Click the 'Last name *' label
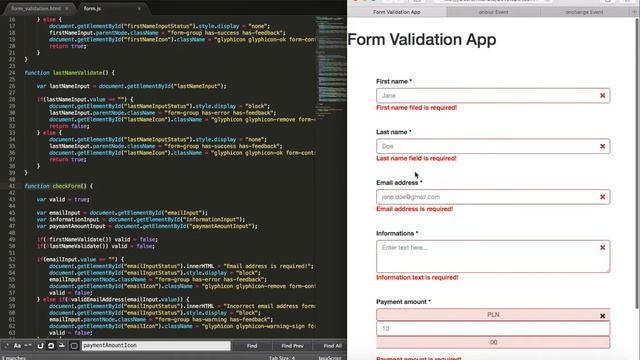The image size is (640, 360). (394, 132)
